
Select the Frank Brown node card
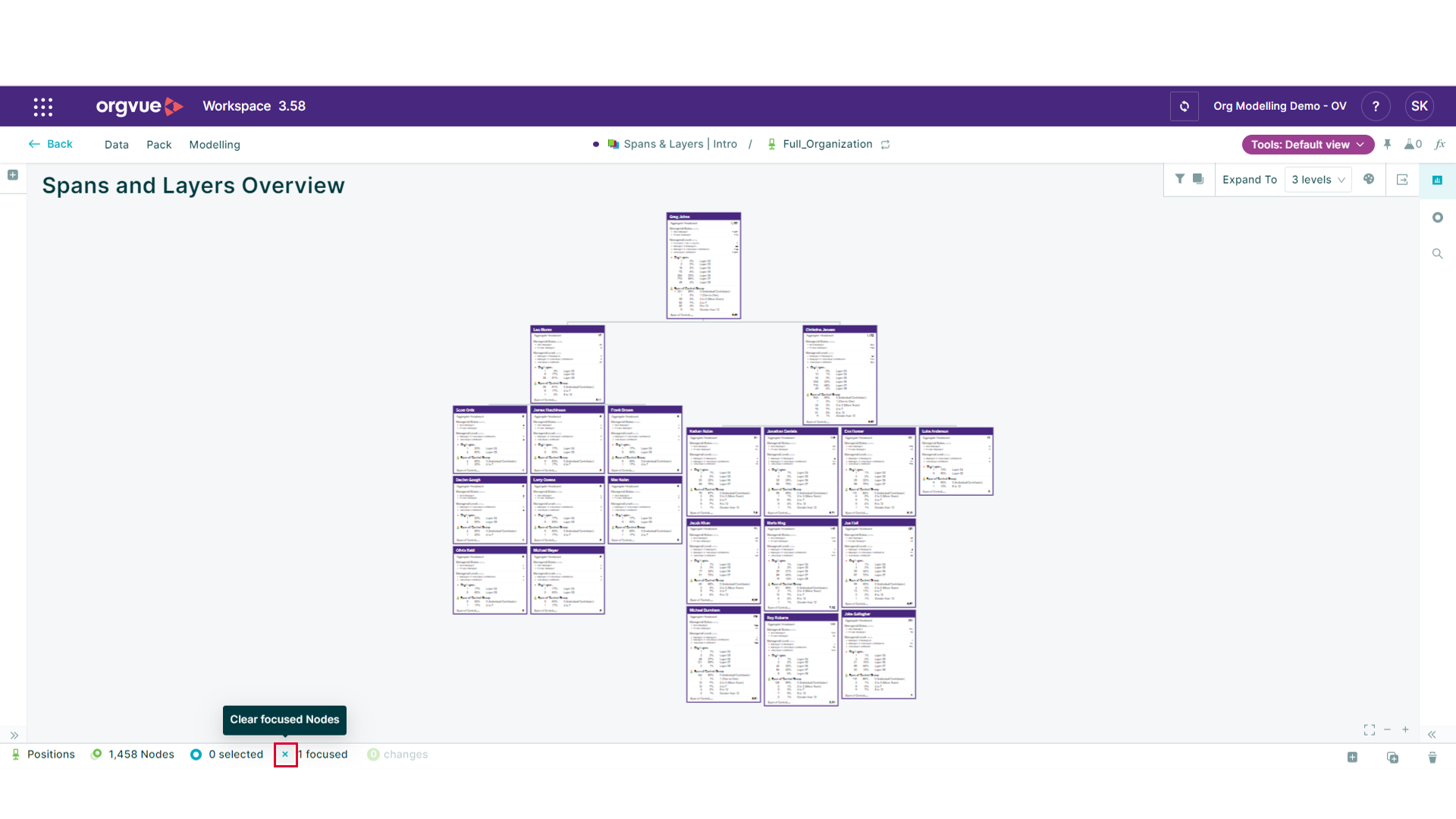(645, 440)
